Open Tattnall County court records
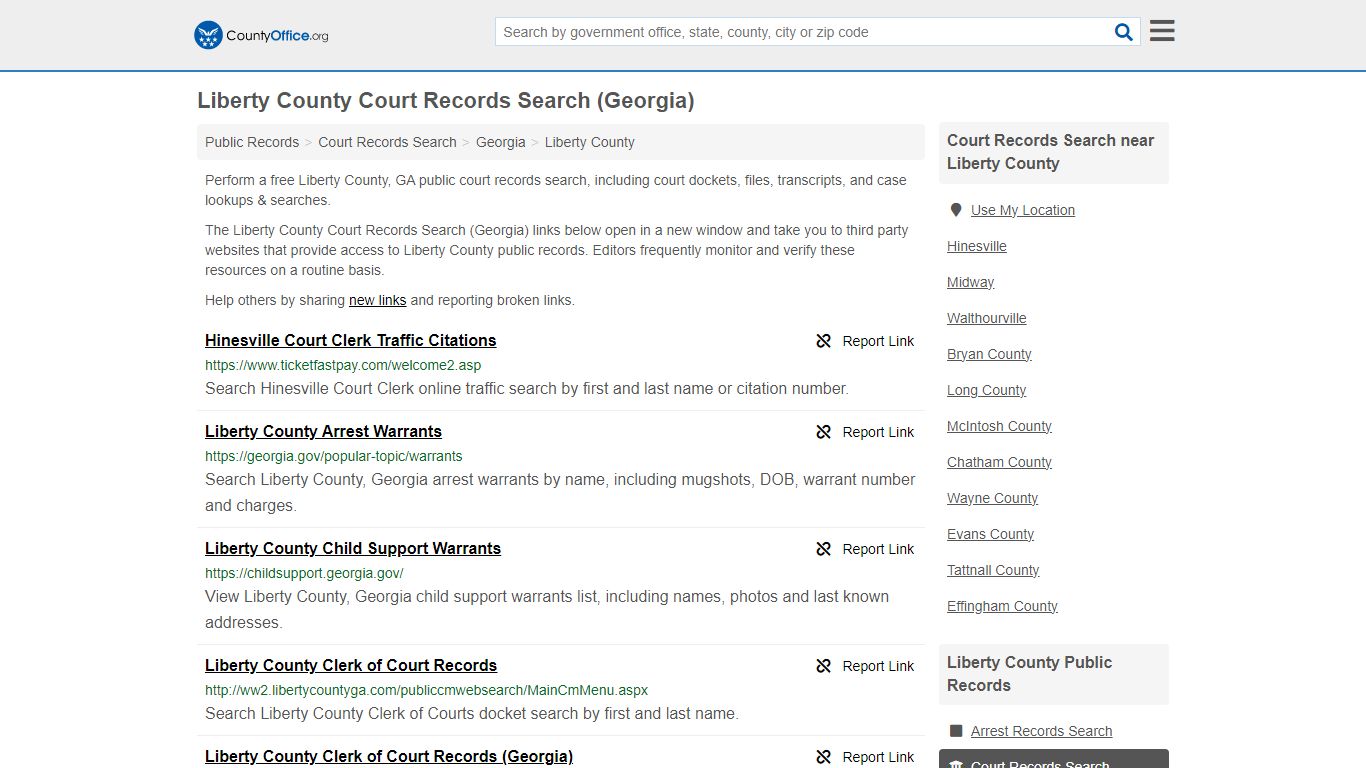Viewport: 1366px width, 768px height. [x=993, y=570]
